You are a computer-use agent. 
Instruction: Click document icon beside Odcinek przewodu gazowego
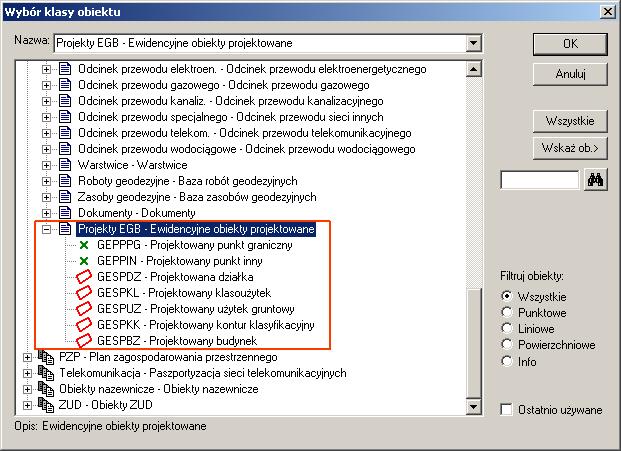pyautogui.click(x=65, y=85)
